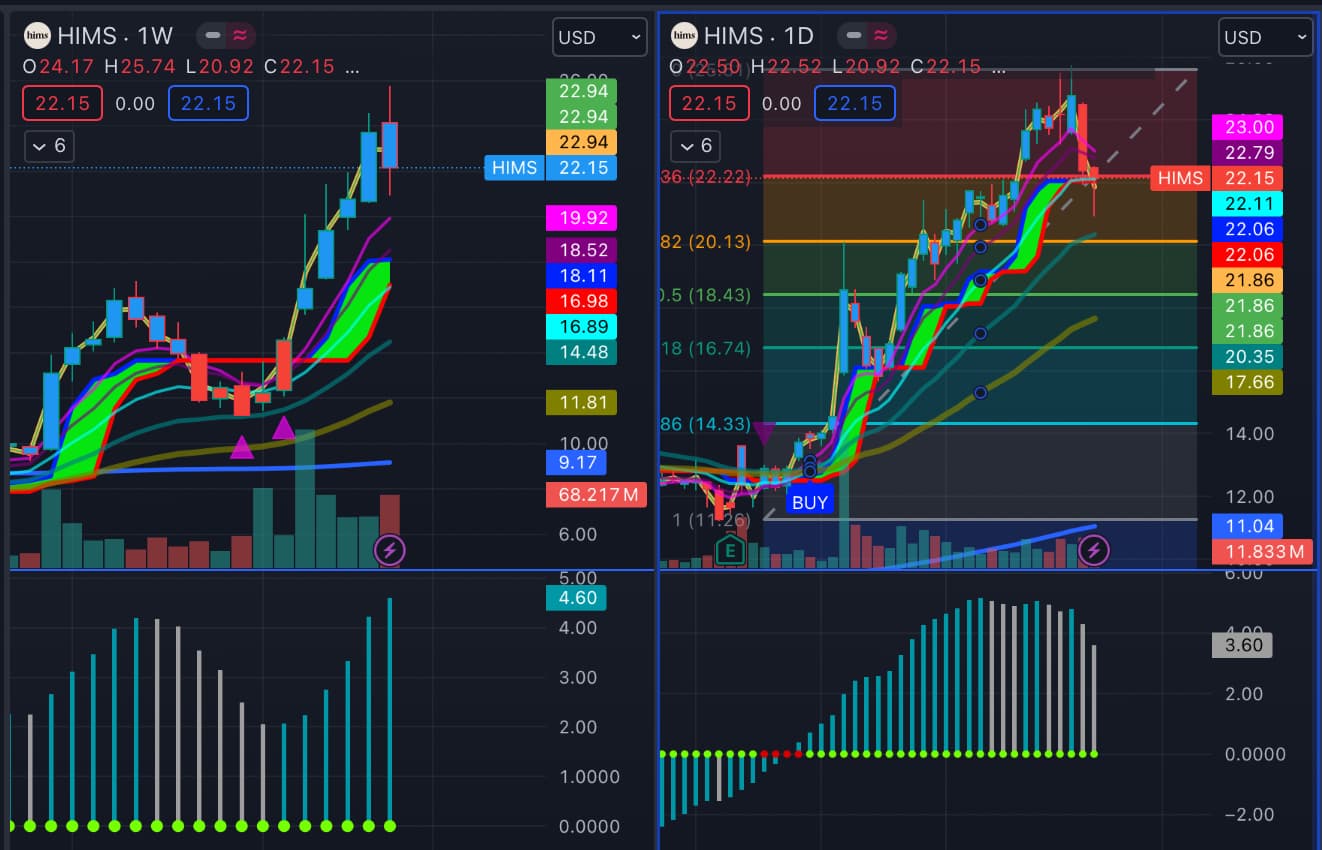
Task: Expand the 6 indicators legend on the daily chart
Action: [x=696, y=146]
